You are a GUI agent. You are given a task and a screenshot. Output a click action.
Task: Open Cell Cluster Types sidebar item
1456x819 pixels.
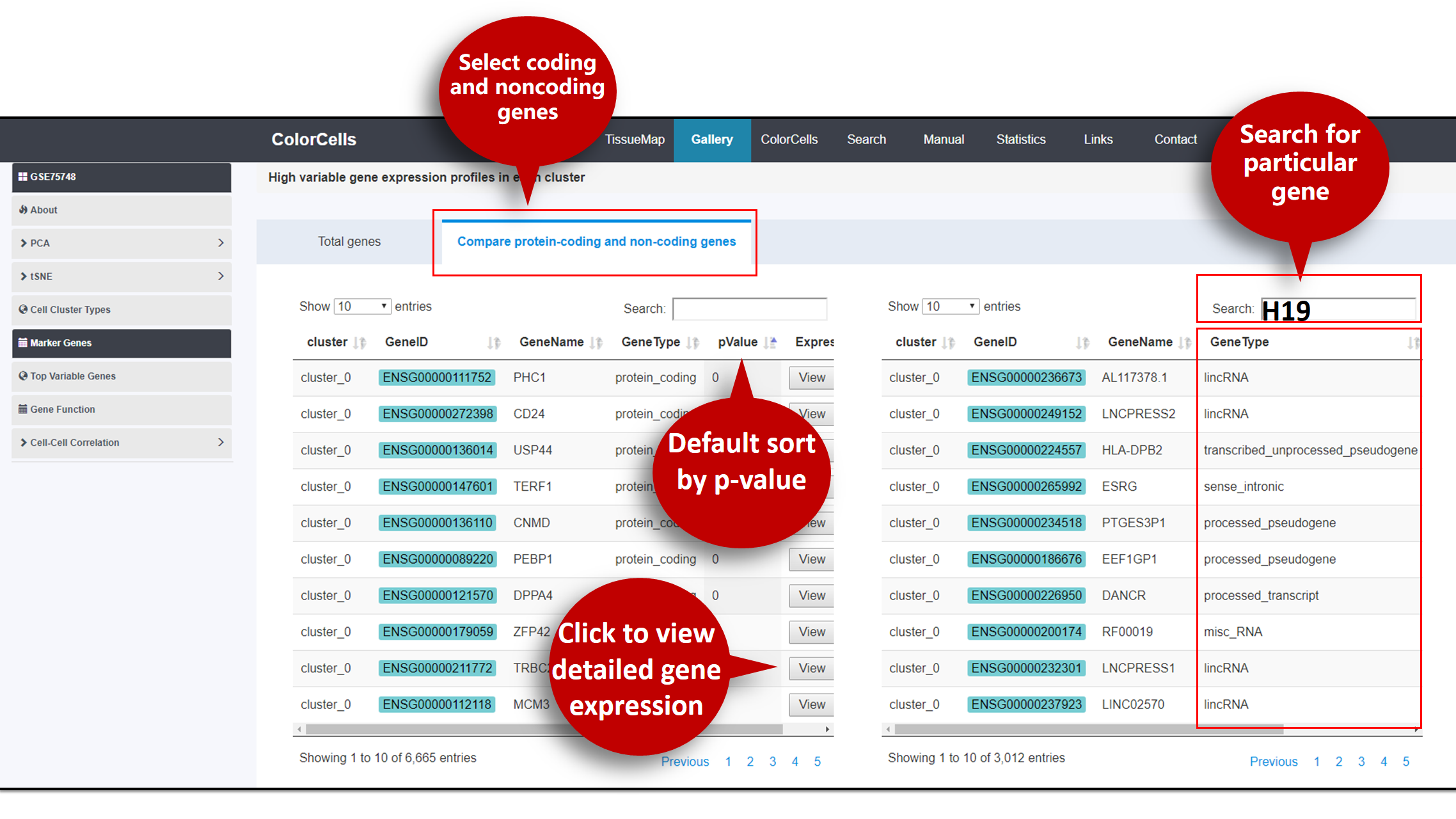coord(122,310)
